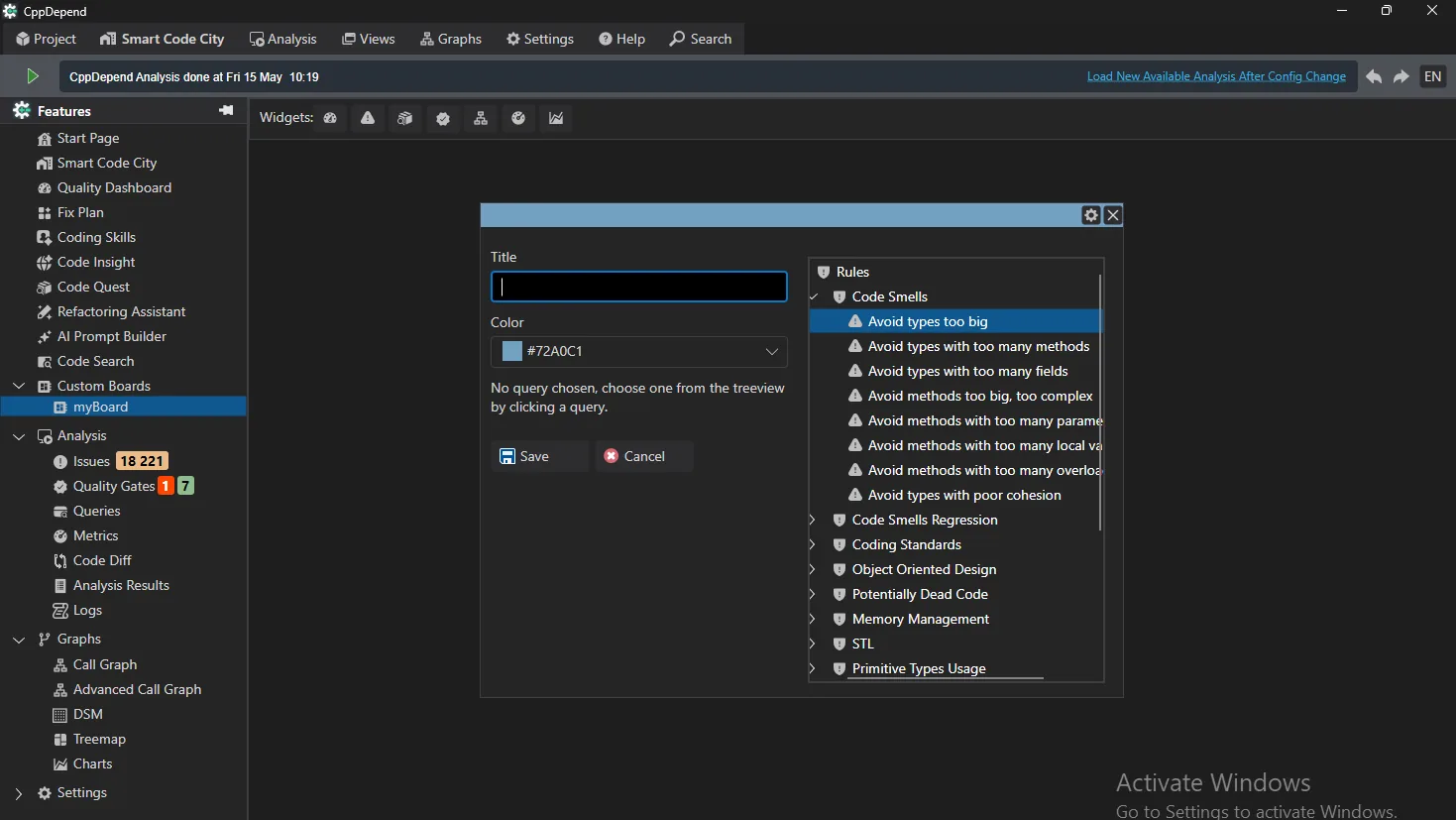Open Quality Dashboard
The image size is (1456, 820).
click(114, 187)
